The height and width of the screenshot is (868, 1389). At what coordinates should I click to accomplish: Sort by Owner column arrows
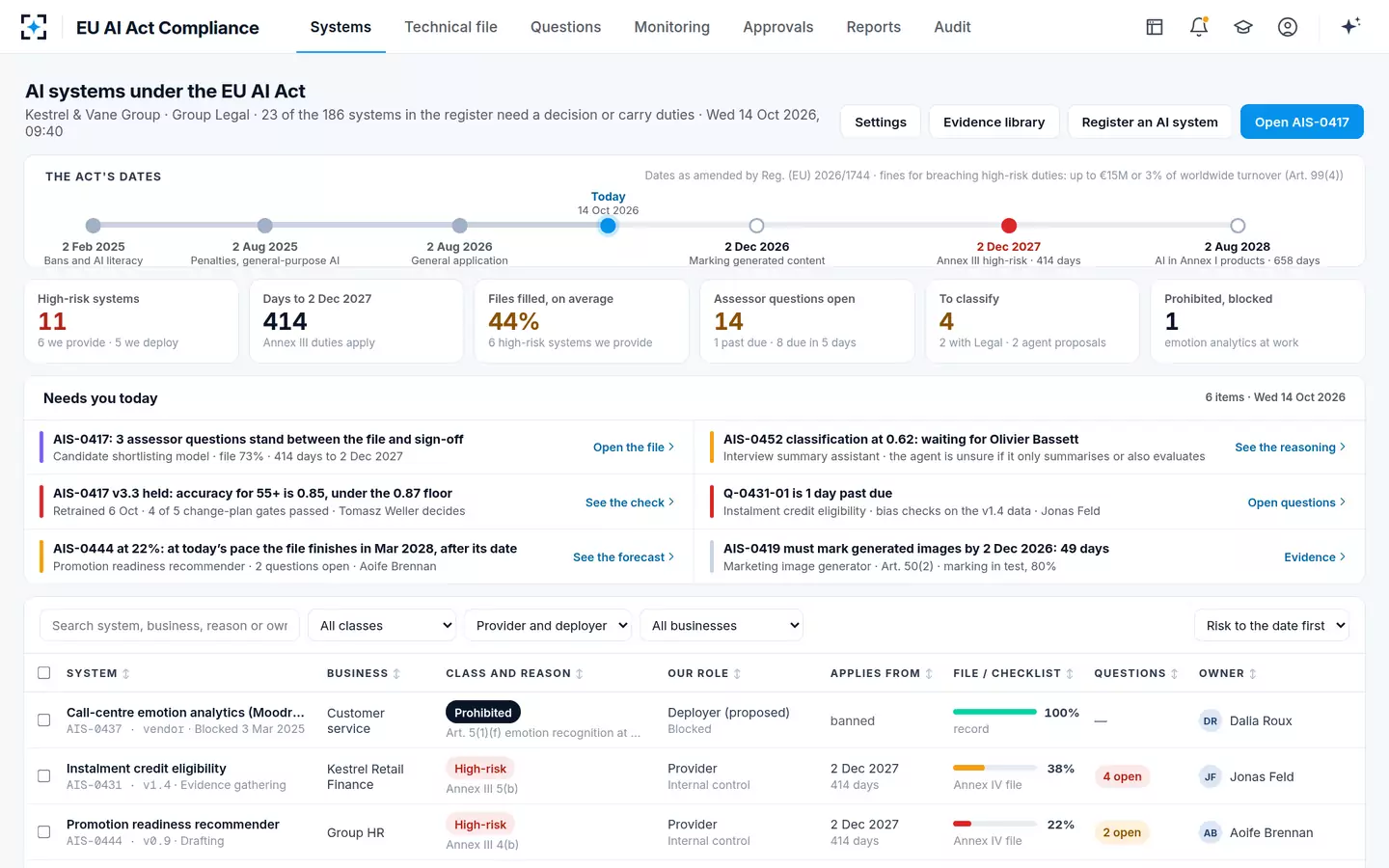pos(1253,674)
